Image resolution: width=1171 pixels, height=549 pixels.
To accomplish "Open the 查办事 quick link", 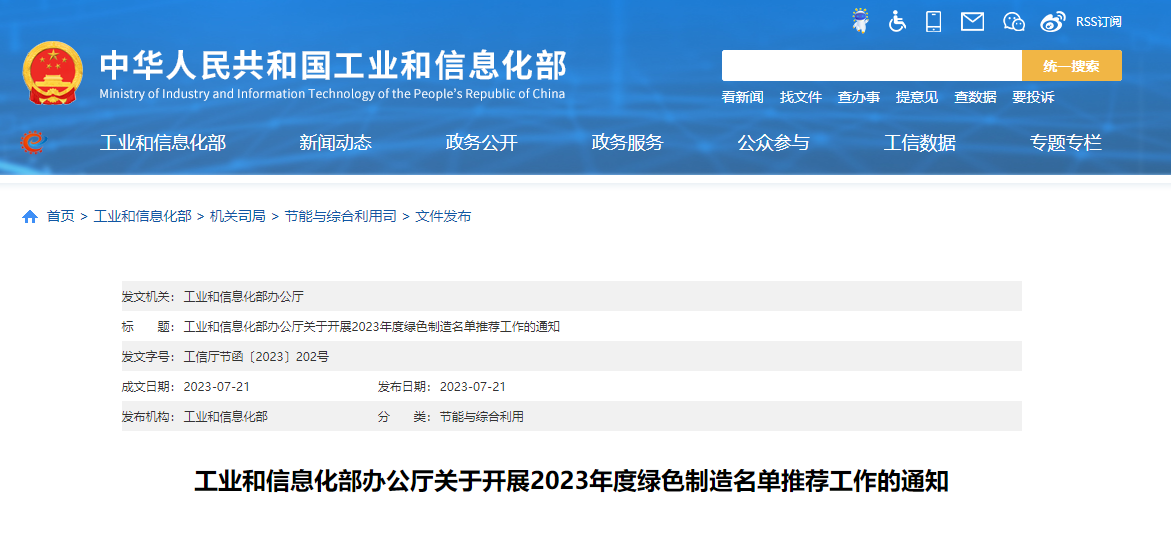I will (x=859, y=97).
